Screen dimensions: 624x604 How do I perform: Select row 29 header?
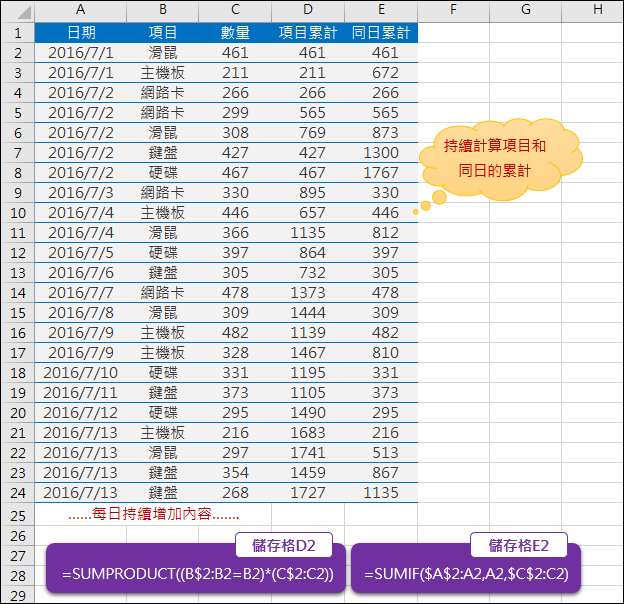point(18,595)
